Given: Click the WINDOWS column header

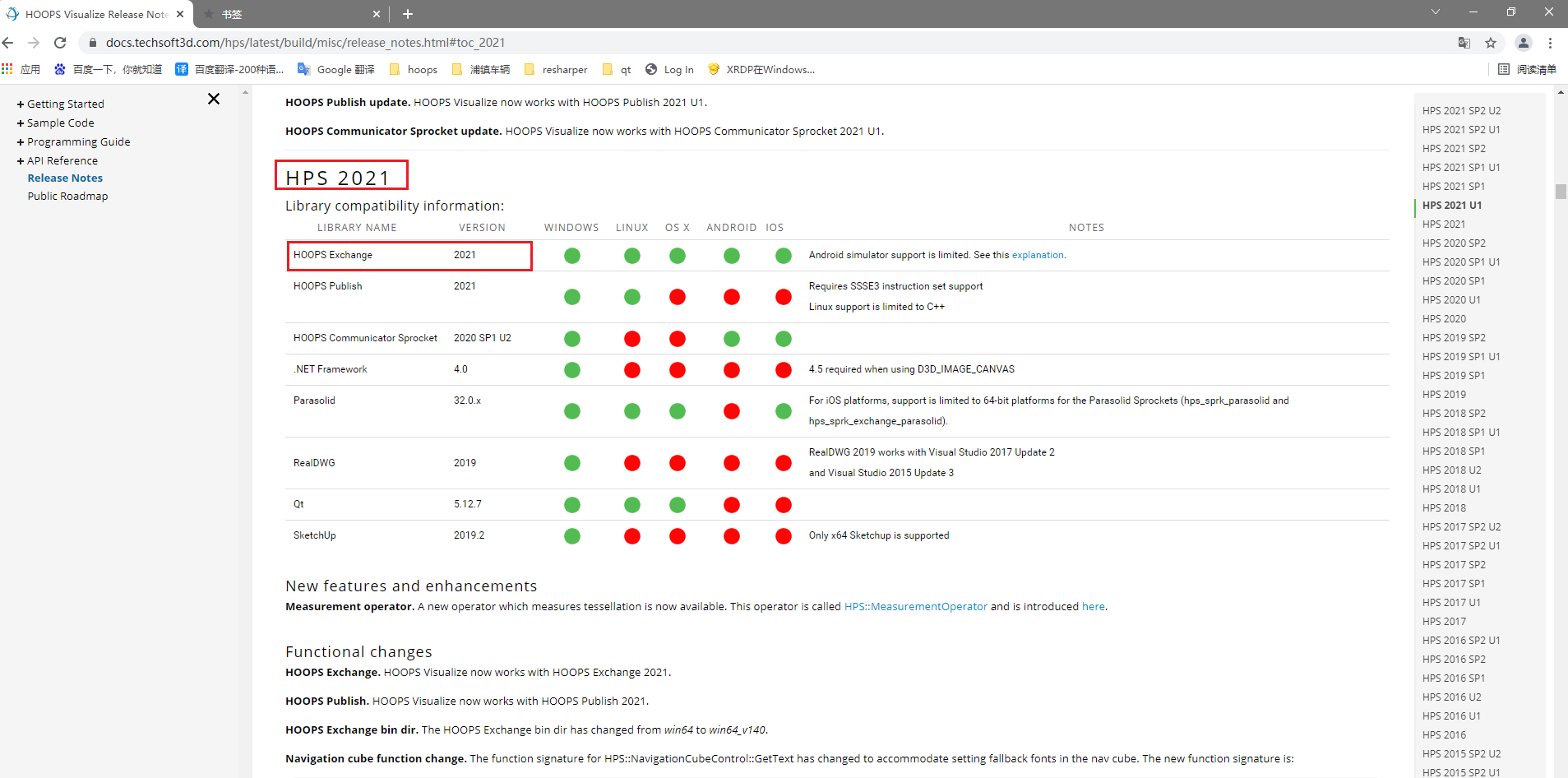Looking at the screenshot, I should 571,228.
